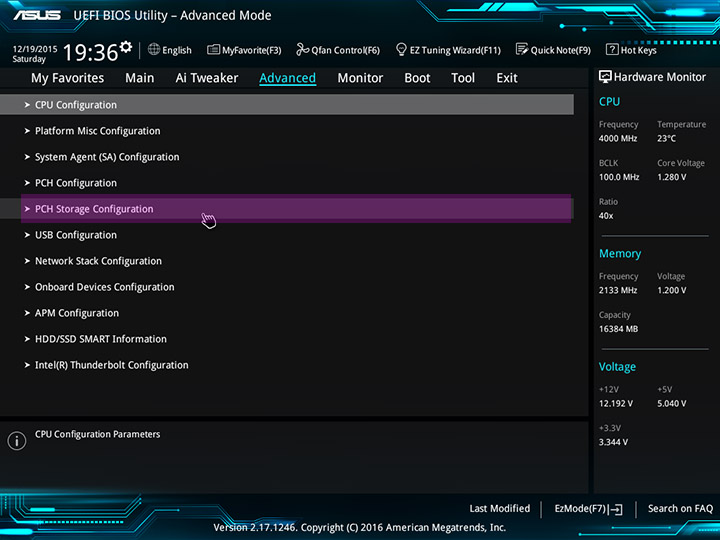Click the BCLK 100.0 MHz value
The width and height of the screenshot is (720, 540).
pyautogui.click(x=619, y=177)
